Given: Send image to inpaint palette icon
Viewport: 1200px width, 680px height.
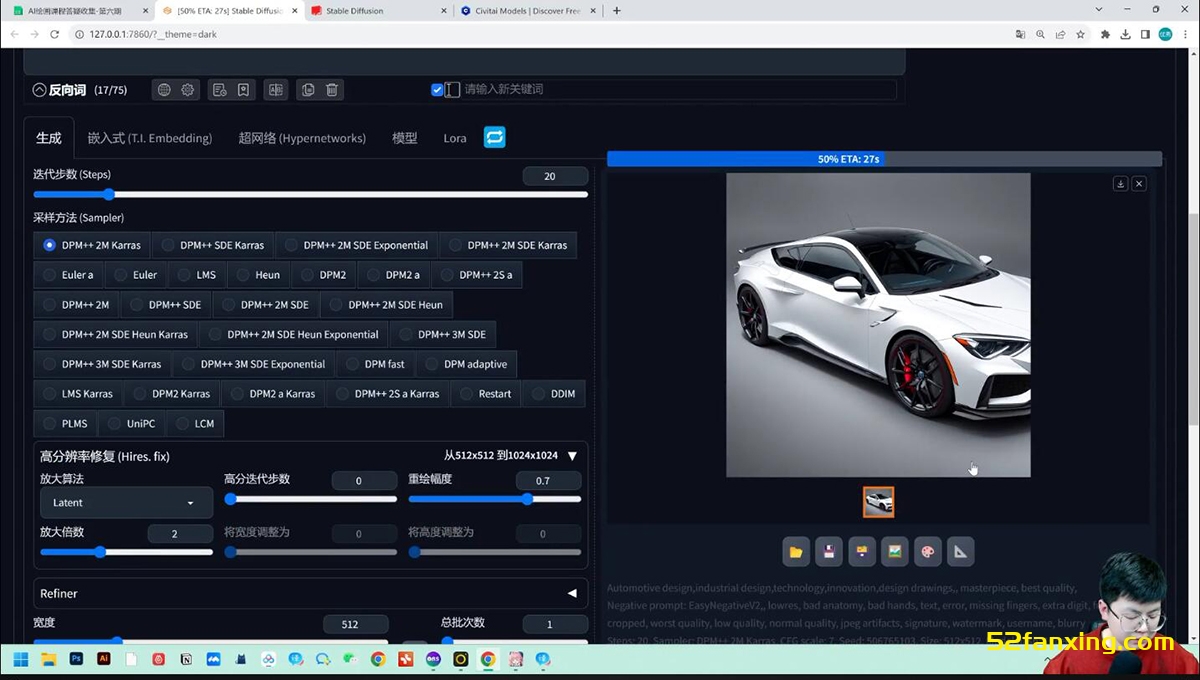Looking at the screenshot, I should (x=927, y=551).
